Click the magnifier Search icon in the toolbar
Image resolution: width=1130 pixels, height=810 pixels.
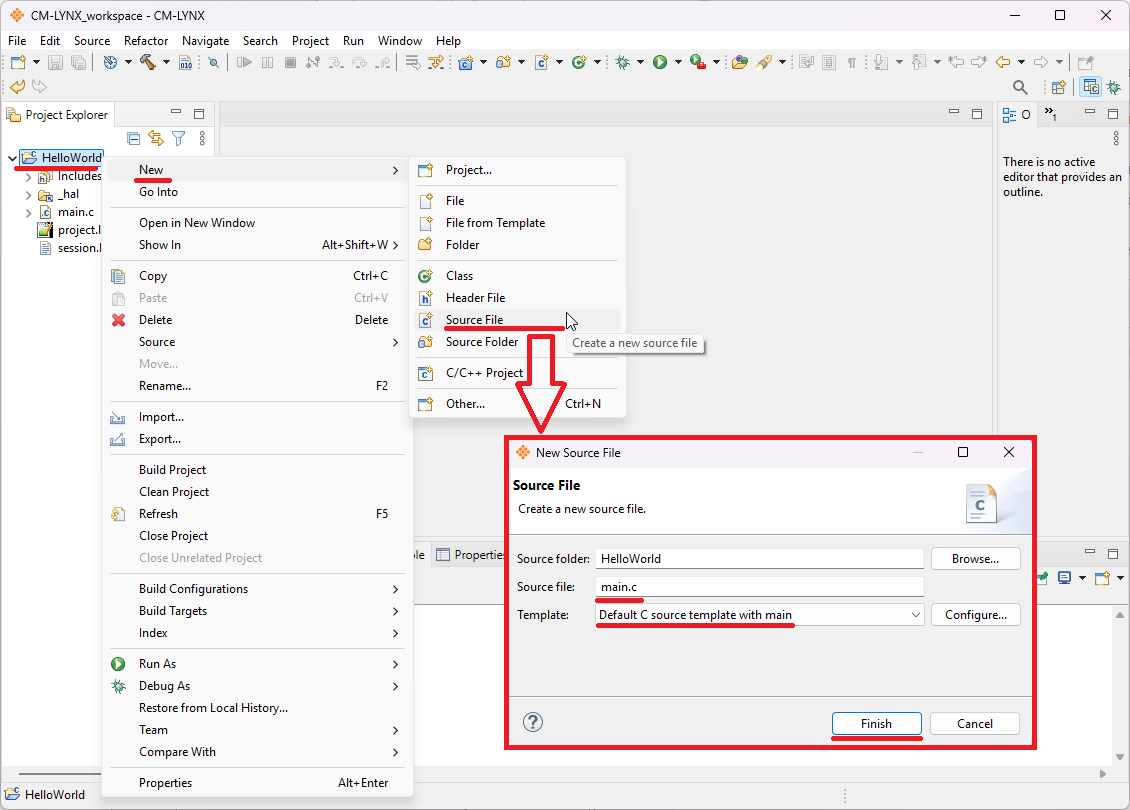click(x=1020, y=88)
